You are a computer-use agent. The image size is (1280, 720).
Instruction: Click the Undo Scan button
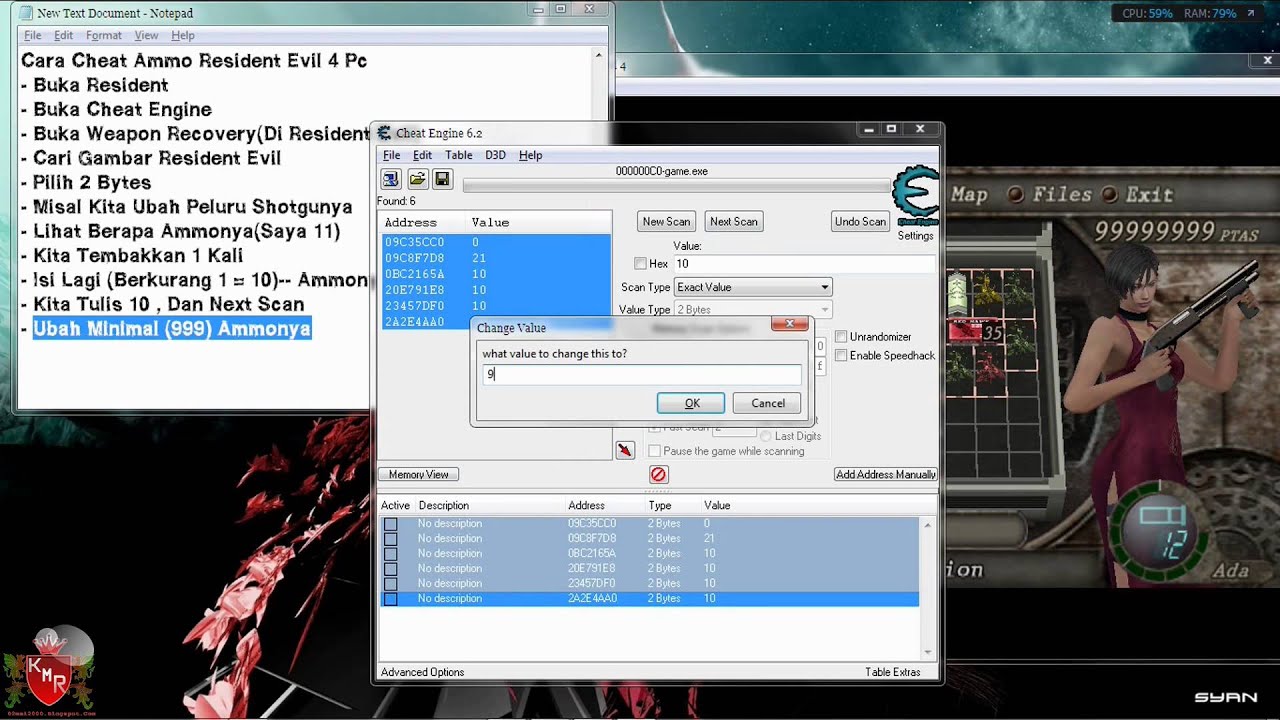[860, 222]
